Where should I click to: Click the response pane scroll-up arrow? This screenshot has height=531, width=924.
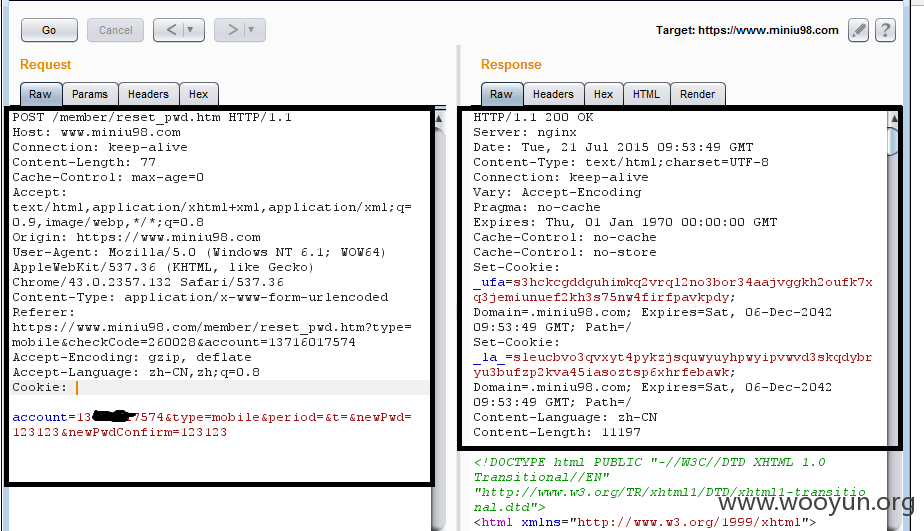click(893, 118)
